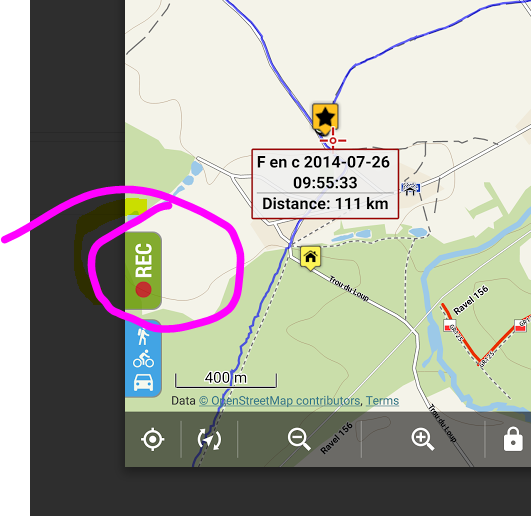531x516 pixels.
Task: Click the red map cursor crosshair
Action: [x=333, y=140]
